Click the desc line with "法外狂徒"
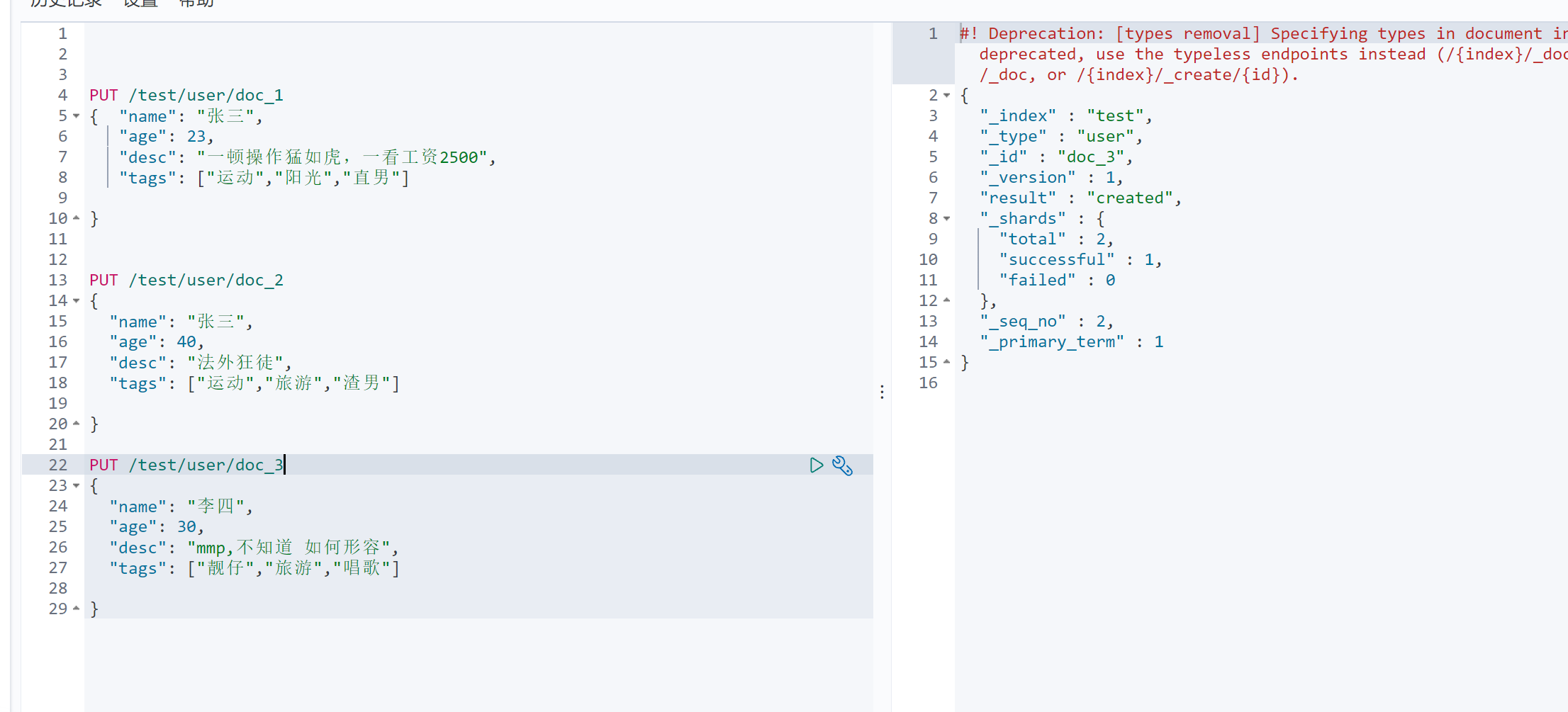1568x712 pixels. 201,362
